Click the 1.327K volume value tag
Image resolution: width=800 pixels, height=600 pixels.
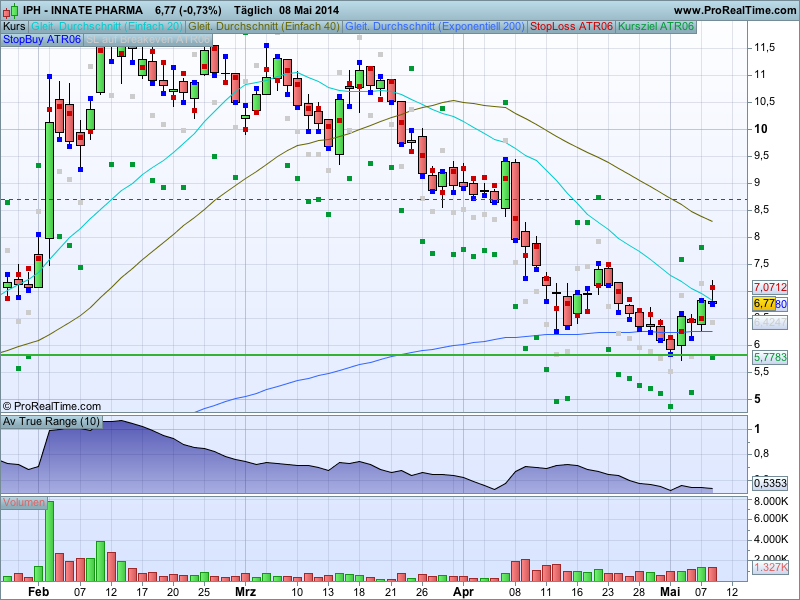click(769, 568)
